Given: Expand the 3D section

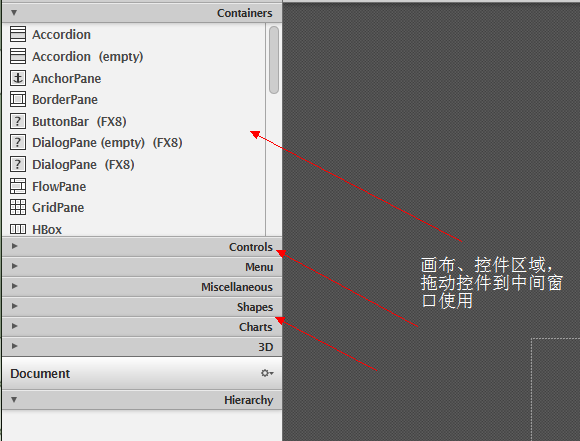Looking at the screenshot, I should click(142, 347).
